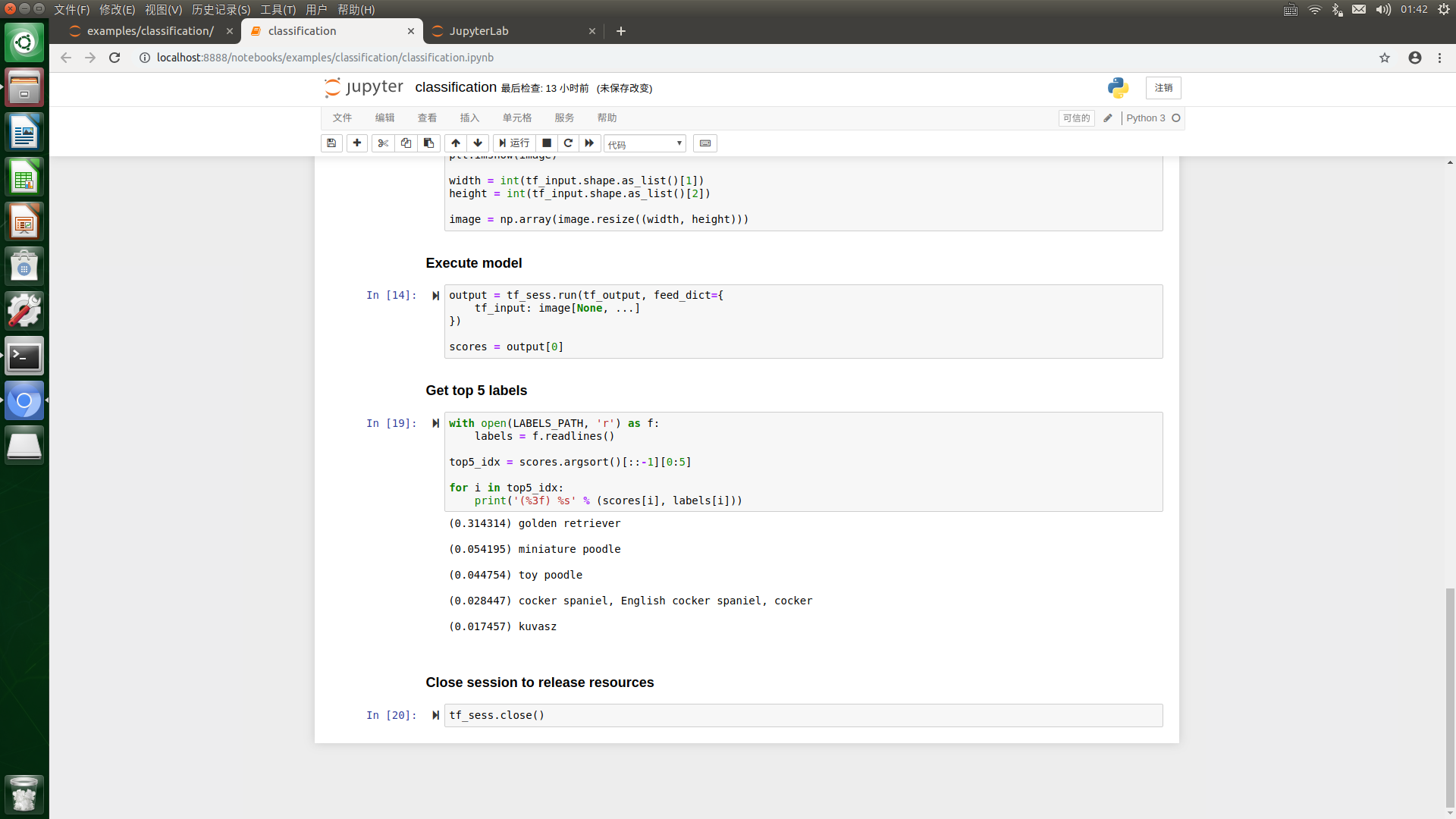Toggle the bookmark star in the address bar
The image size is (1456, 819).
[1385, 58]
